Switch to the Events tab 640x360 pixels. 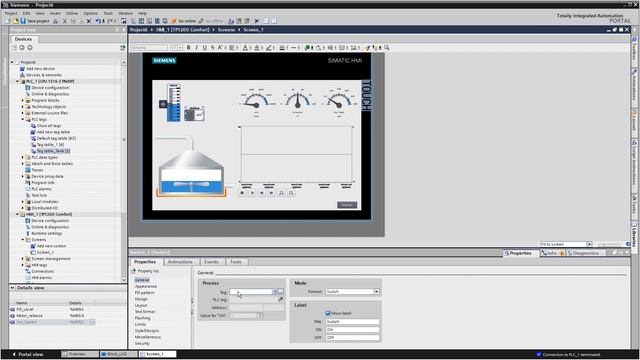(x=211, y=262)
